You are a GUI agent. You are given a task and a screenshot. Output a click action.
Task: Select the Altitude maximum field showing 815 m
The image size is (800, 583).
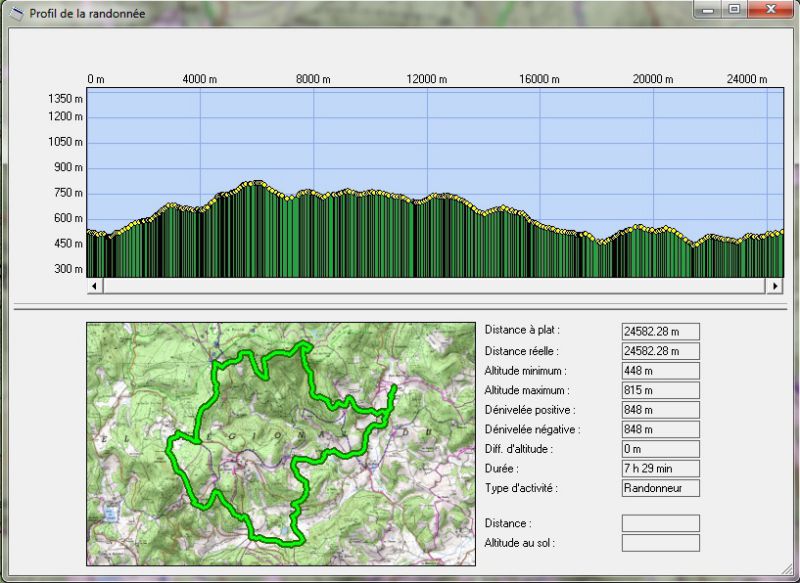(x=660, y=390)
